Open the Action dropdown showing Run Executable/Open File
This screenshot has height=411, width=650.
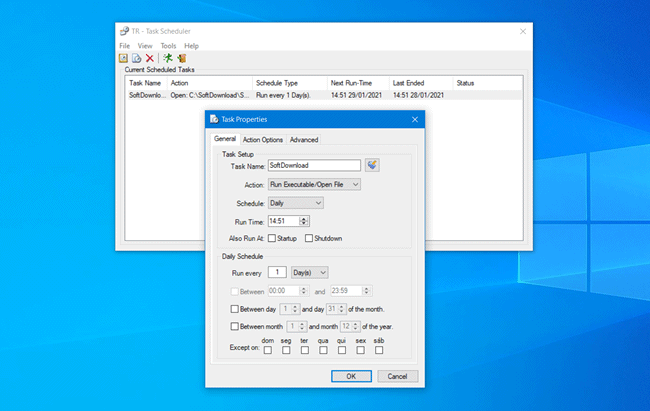[314, 184]
